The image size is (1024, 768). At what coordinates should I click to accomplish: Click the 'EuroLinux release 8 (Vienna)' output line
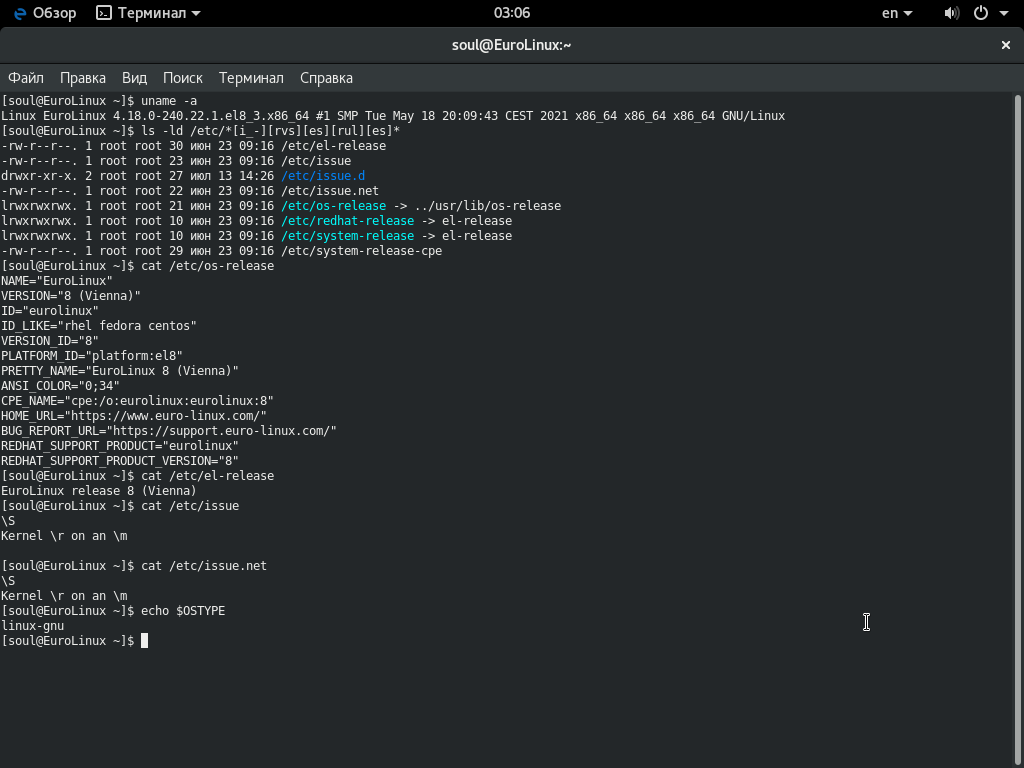(x=99, y=491)
